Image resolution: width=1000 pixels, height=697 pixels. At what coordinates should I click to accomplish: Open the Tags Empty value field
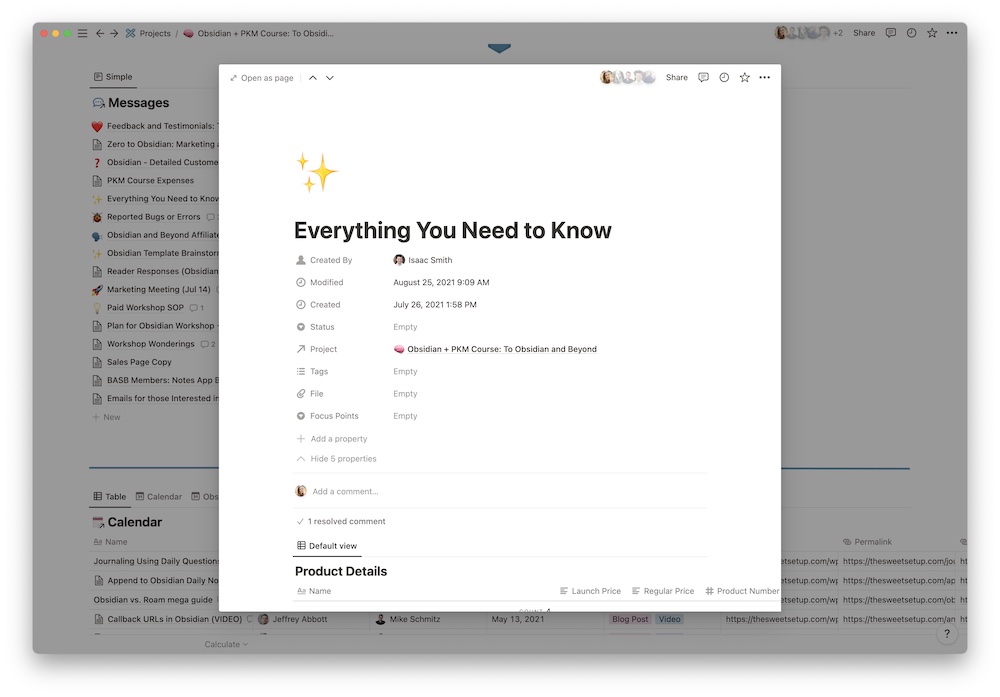click(405, 371)
